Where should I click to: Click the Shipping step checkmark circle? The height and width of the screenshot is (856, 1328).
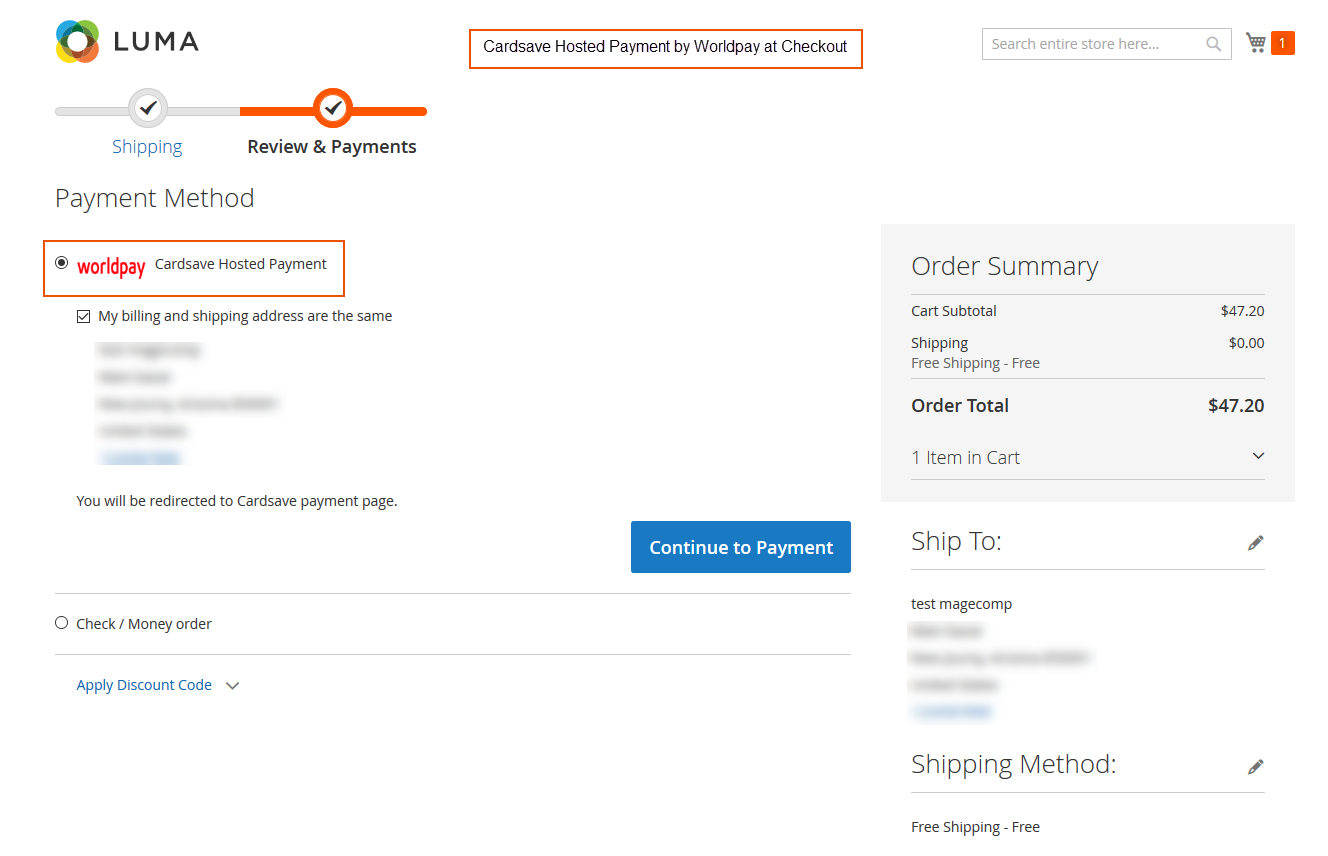click(x=147, y=108)
